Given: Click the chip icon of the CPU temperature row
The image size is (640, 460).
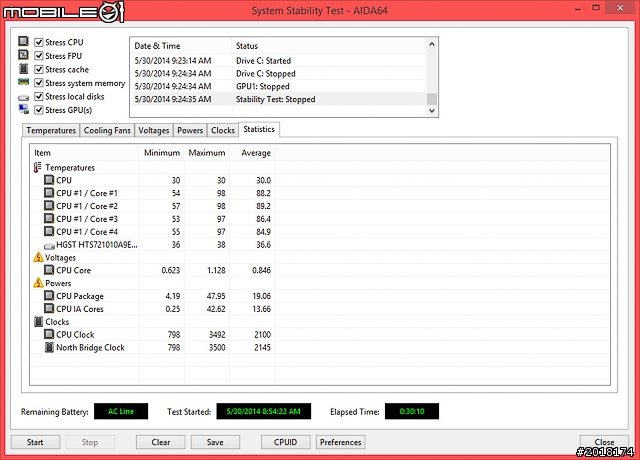Looking at the screenshot, I should (x=49, y=180).
